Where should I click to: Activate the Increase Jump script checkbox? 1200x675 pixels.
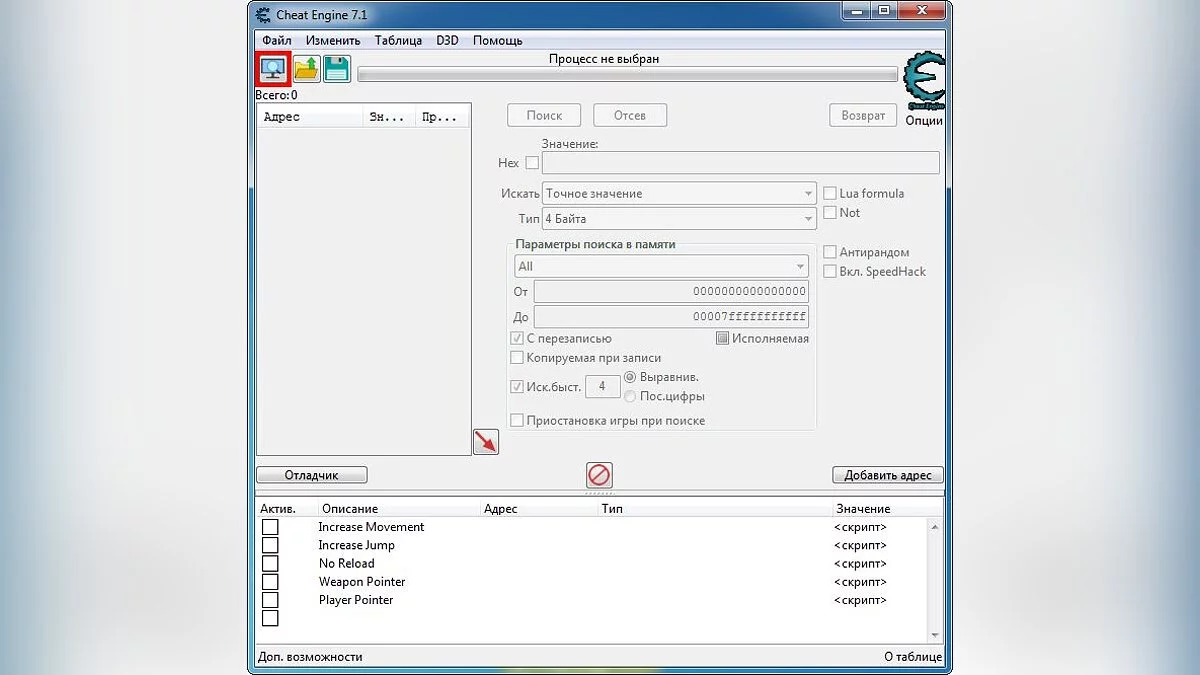270,545
